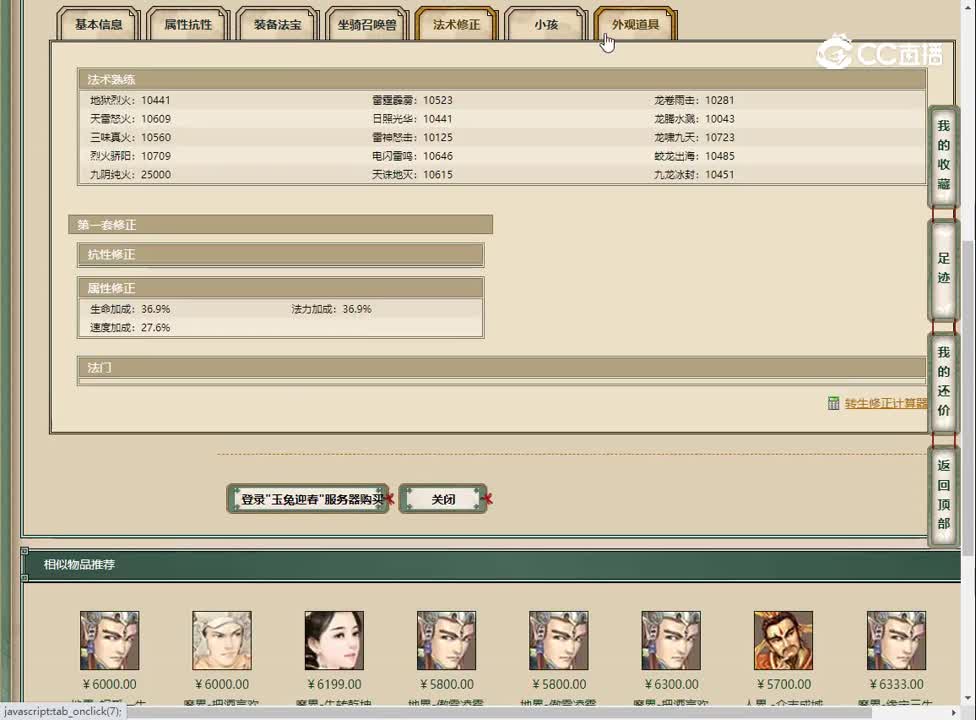This screenshot has height=720, width=976.
Task: Open the white-haired avatar with the second ¥6000.00 price
Action: (221, 641)
